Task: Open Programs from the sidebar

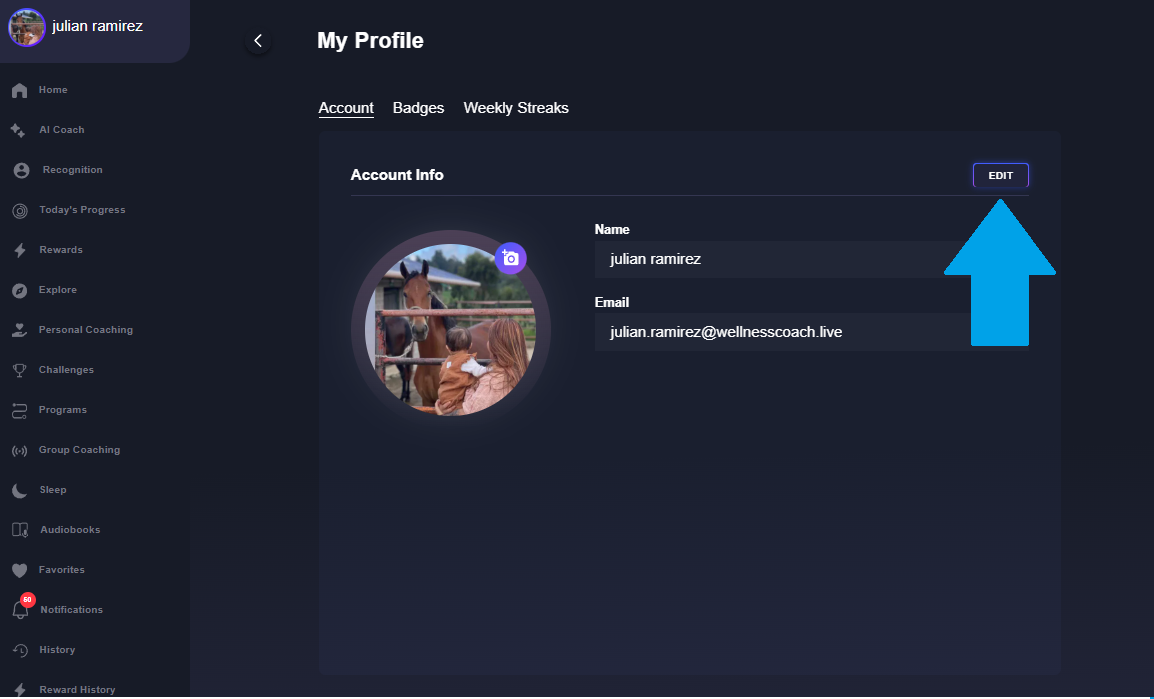Action: 63,410
